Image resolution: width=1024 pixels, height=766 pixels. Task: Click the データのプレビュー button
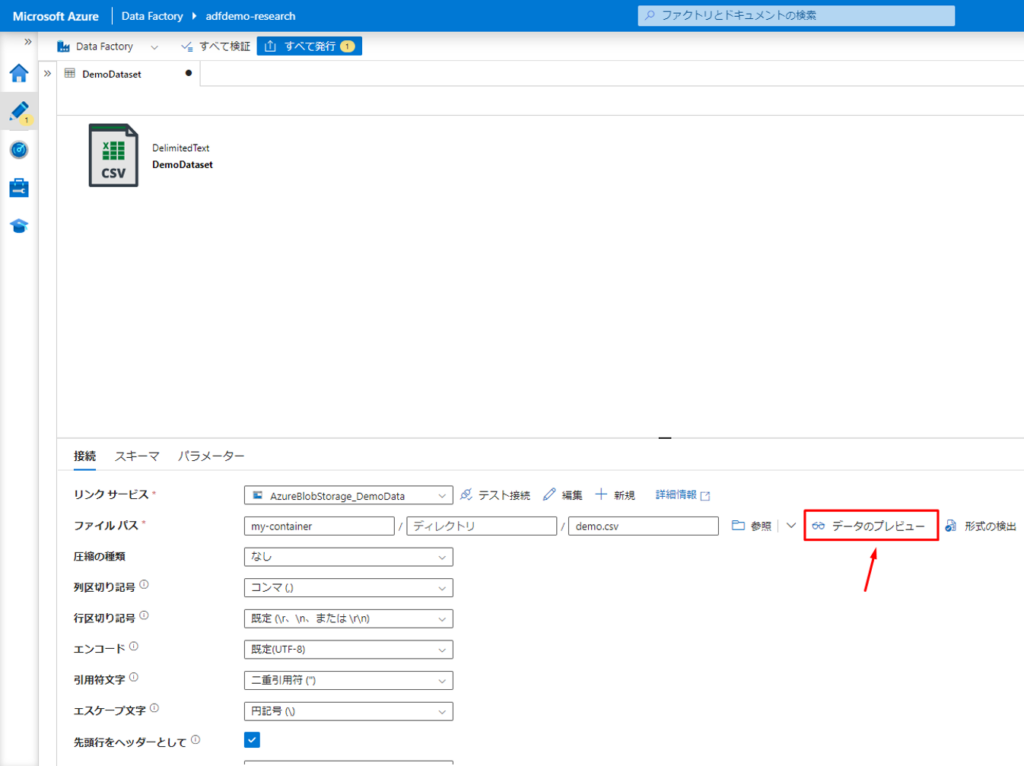tap(870, 526)
